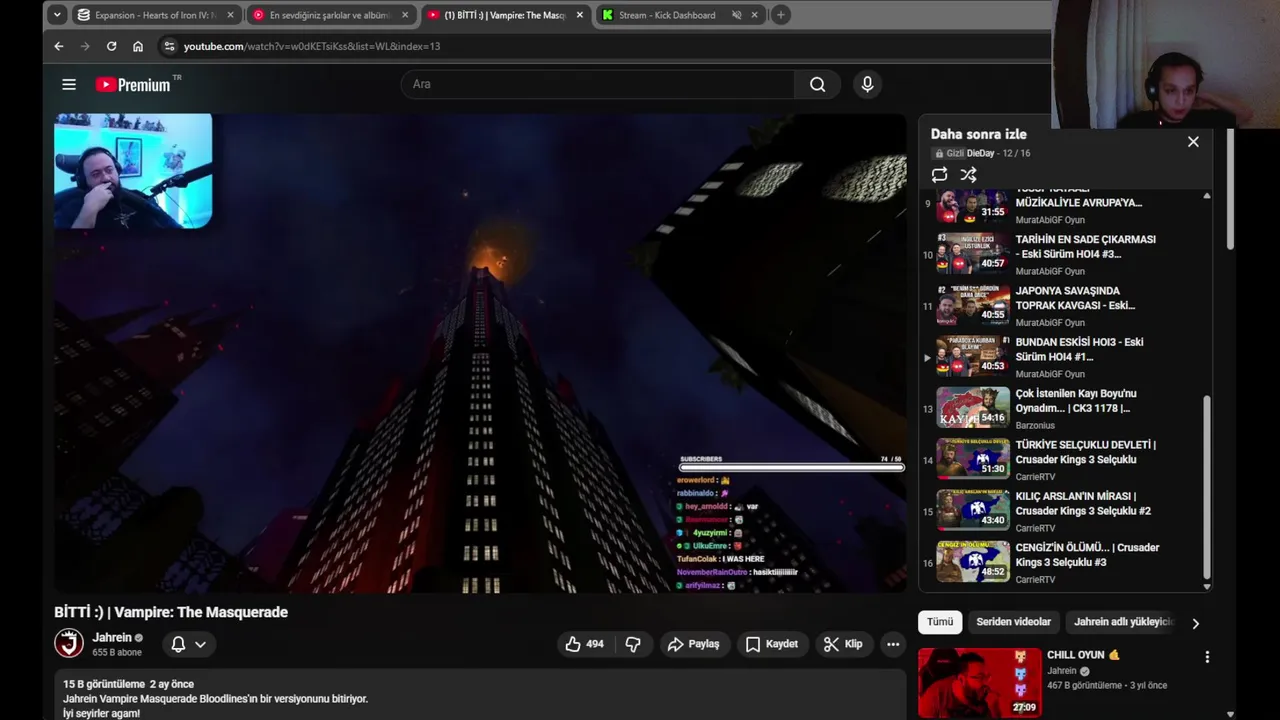Create a clip with Klip button
The image size is (1280, 720).
pos(843,644)
